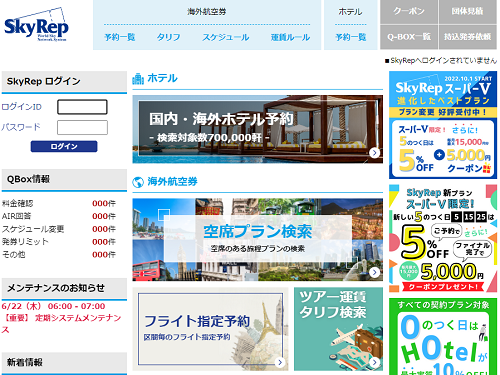Open the 定期システムメンテナンス notice link

click(x=61, y=324)
